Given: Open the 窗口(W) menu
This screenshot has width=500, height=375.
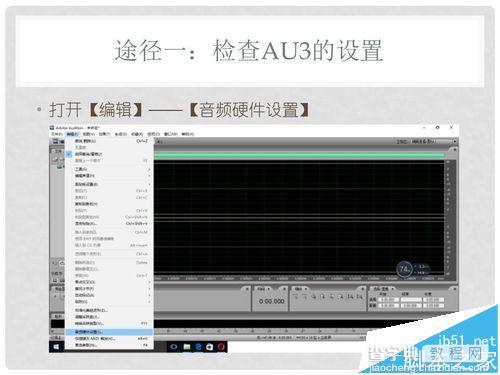Looking at the screenshot, I should click(x=170, y=134).
